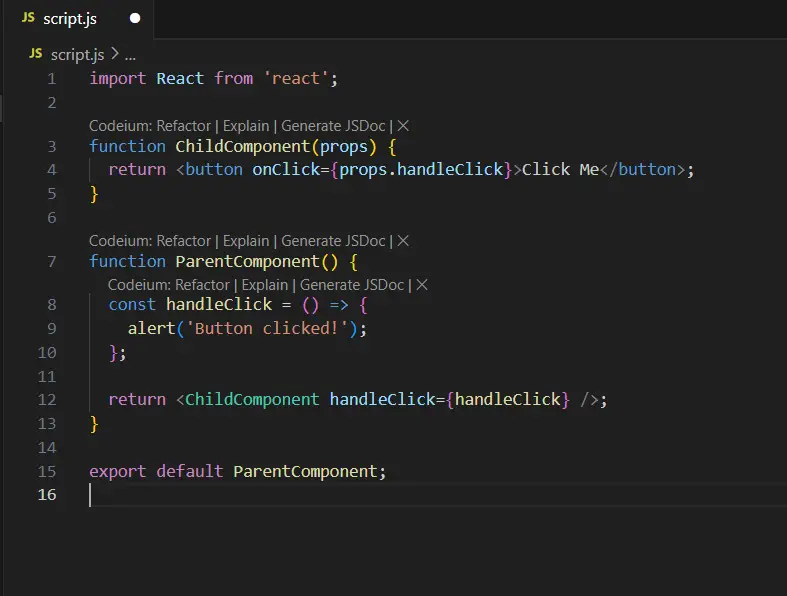
Task: Click 'props.handleClick' expression on line 4
Action: pos(421,170)
